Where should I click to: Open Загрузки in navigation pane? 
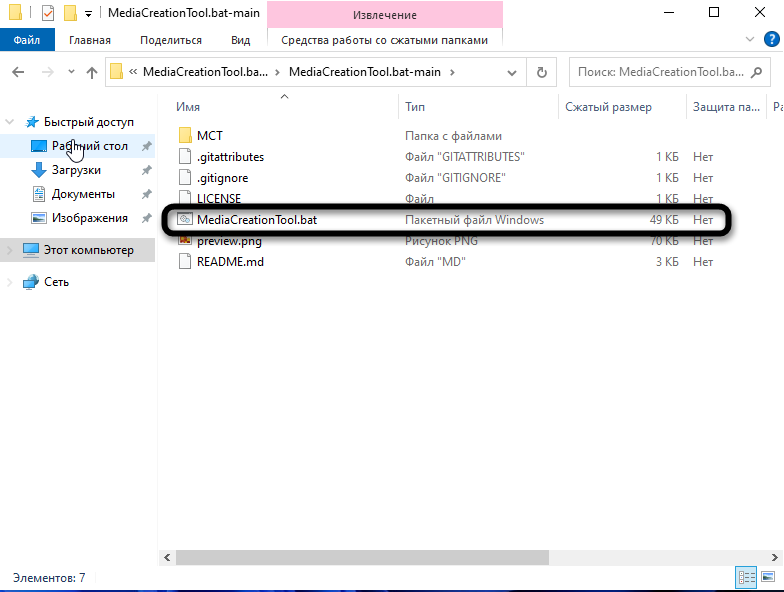click(x=76, y=170)
